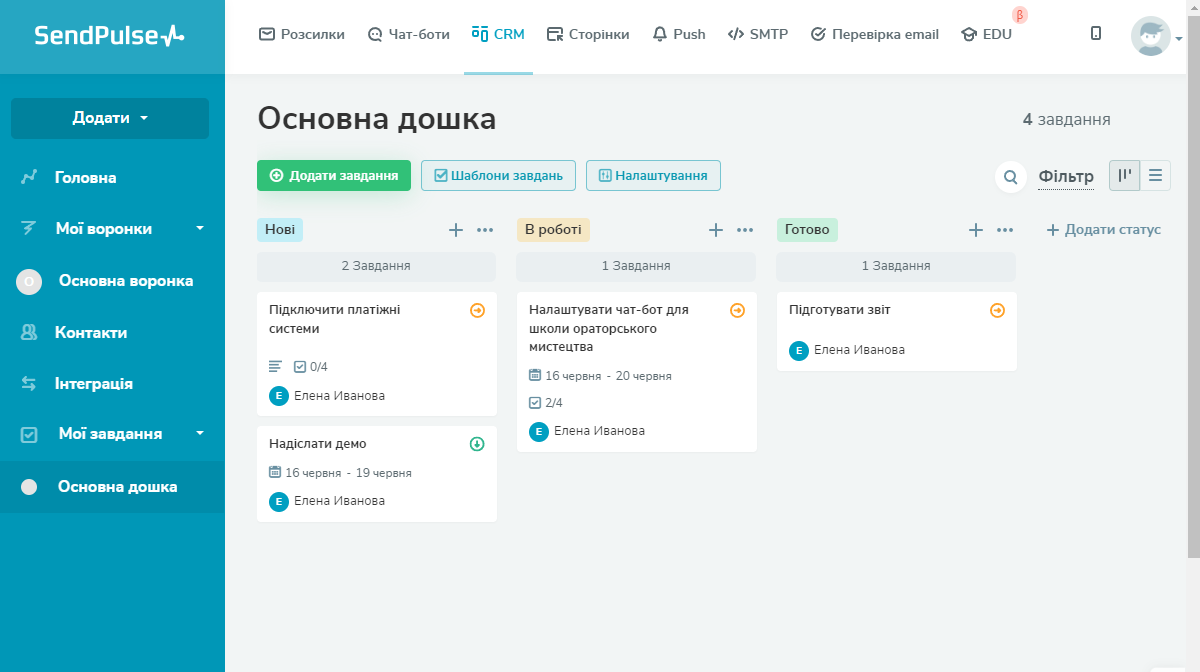Click priority icon on Налаштувати чат-бот card

pyautogui.click(x=737, y=311)
